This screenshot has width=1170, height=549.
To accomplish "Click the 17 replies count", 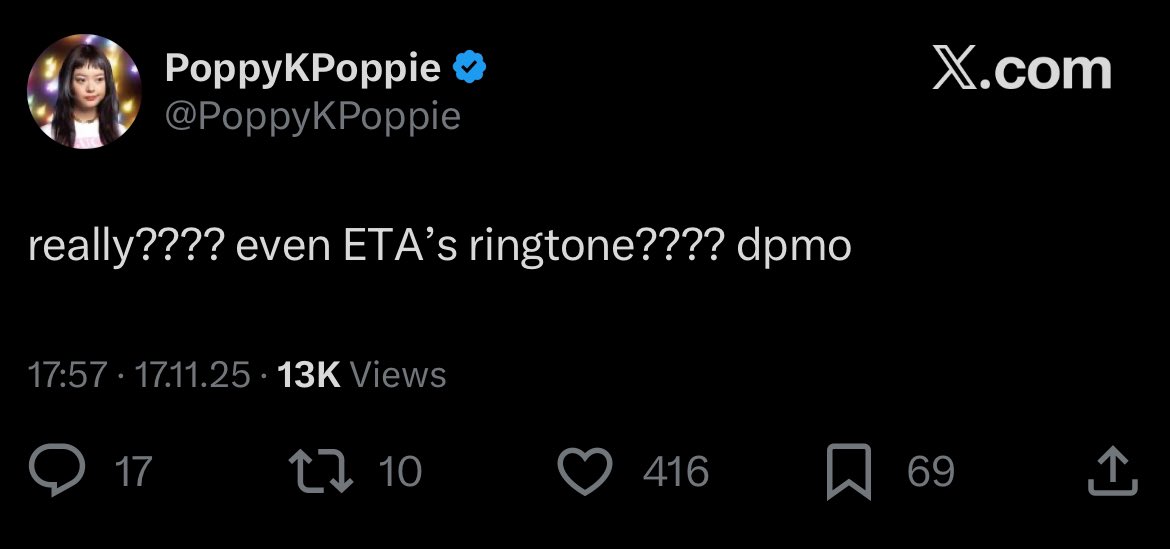I will click(134, 472).
